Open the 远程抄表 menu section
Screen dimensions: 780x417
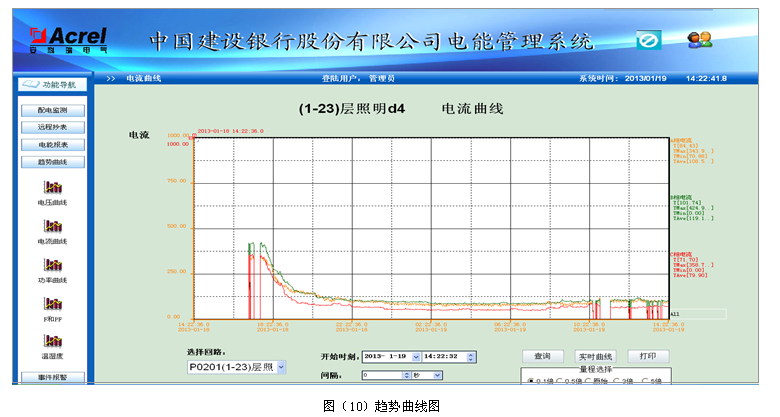[53, 127]
